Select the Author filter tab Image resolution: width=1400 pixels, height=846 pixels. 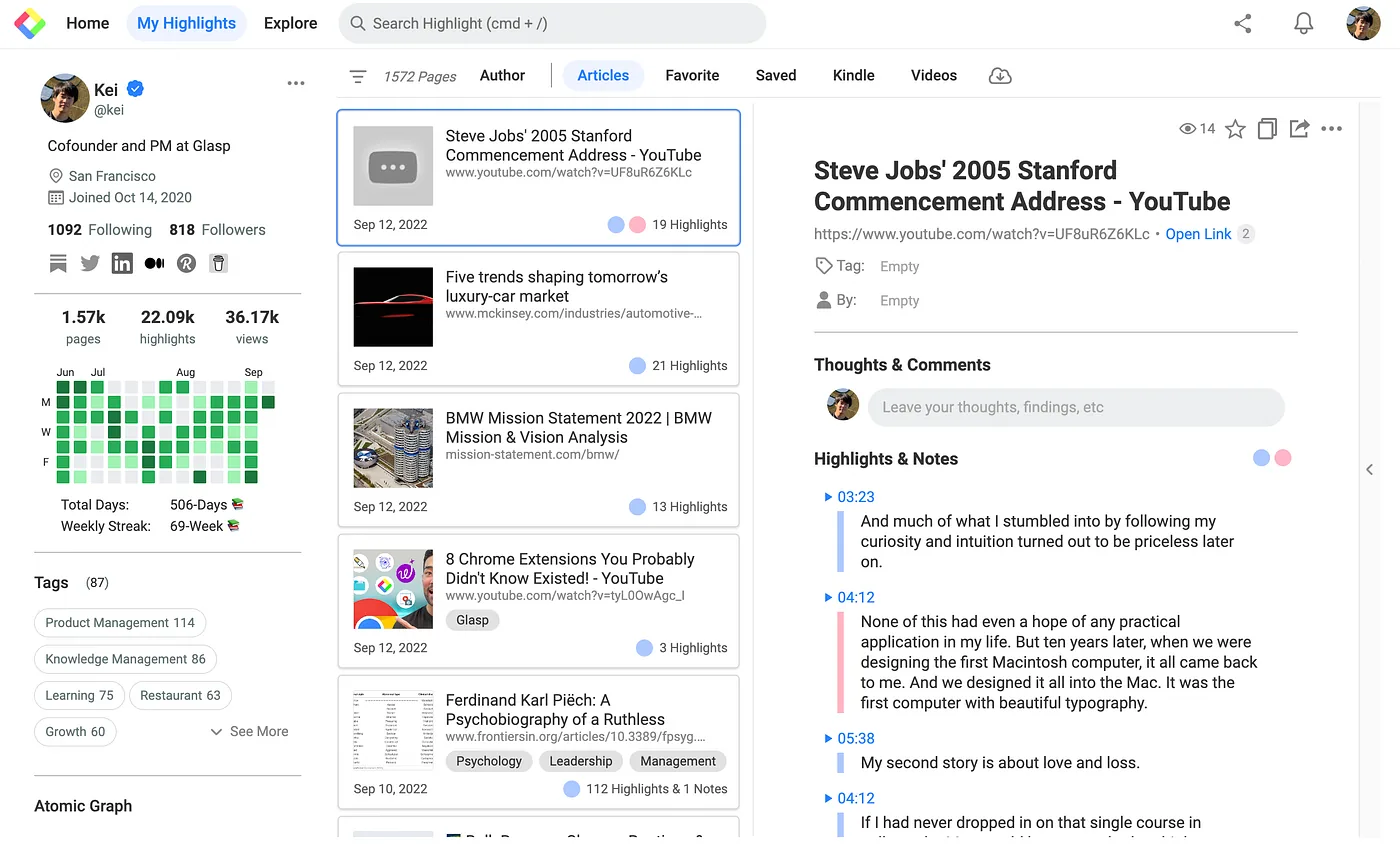coord(502,75)
